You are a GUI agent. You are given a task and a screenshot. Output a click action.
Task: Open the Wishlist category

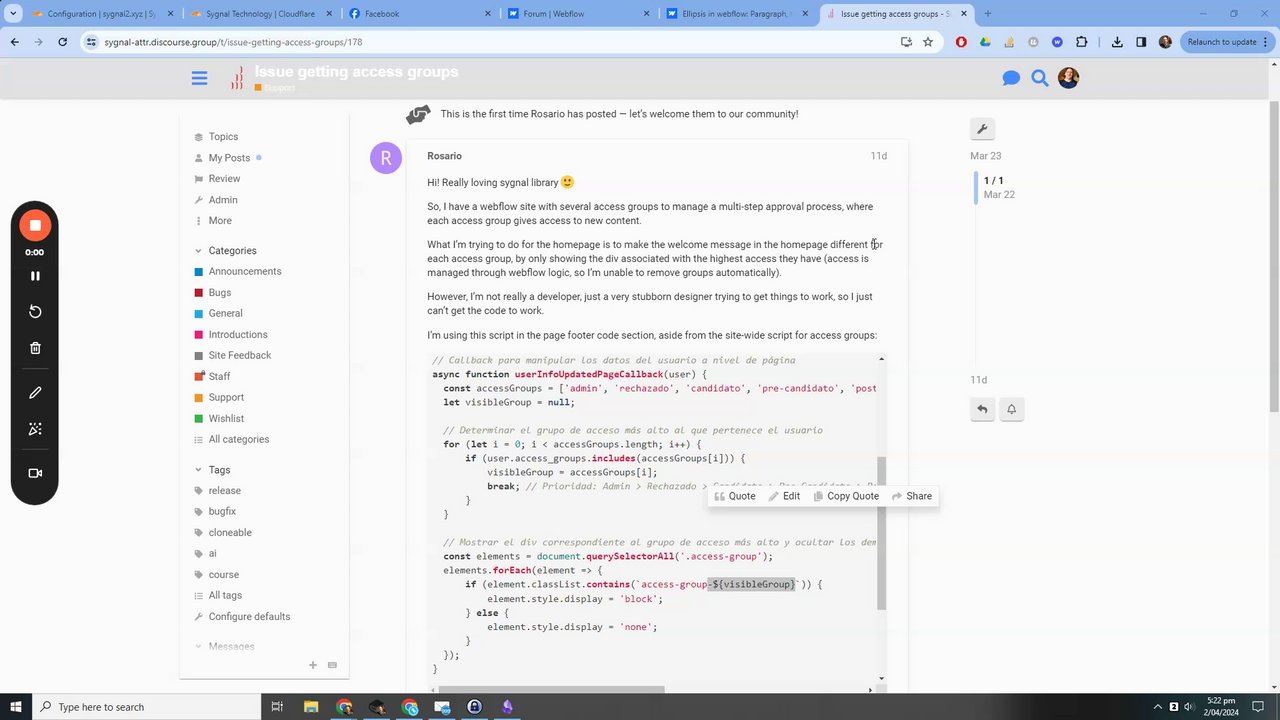pyautogui.click(x=226, y=419)
